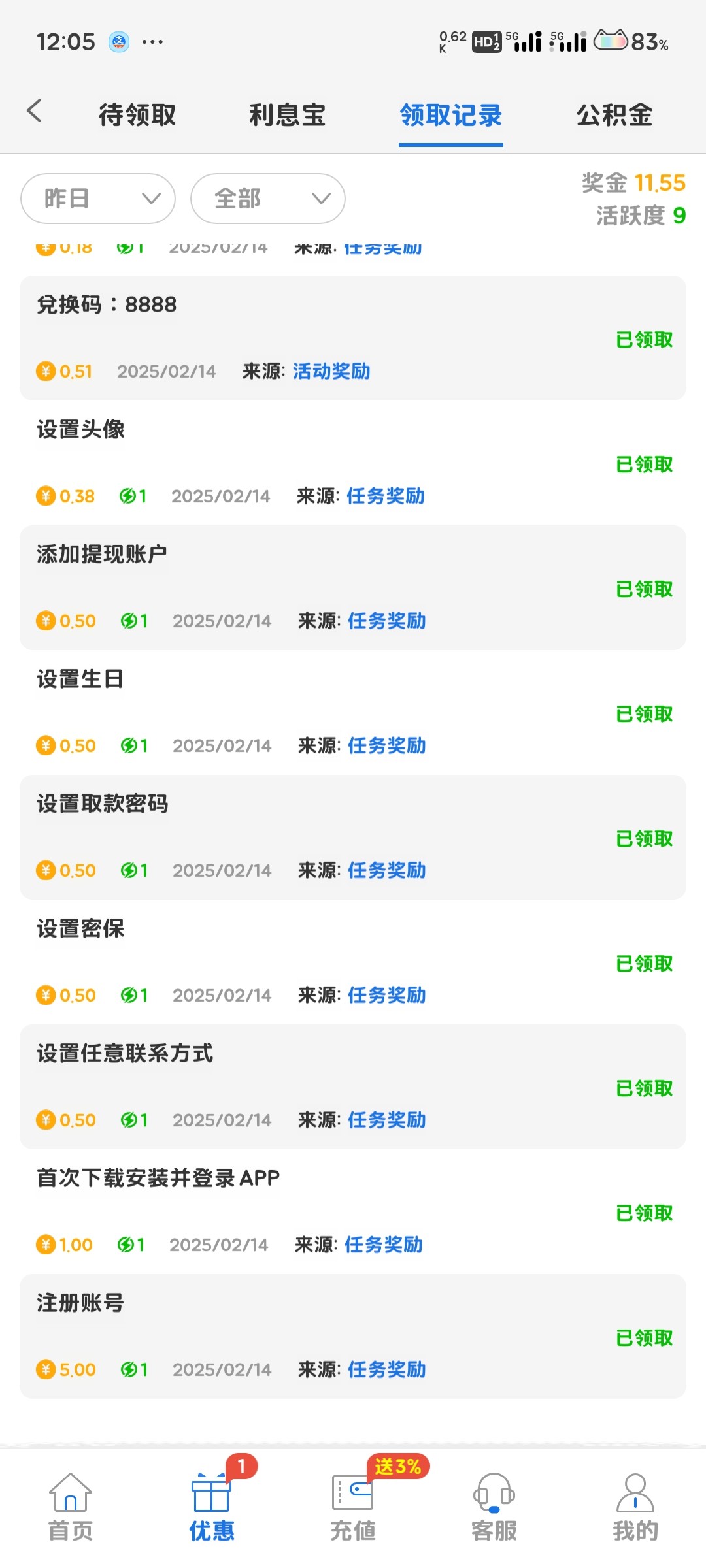This screenshot has height=1568, width=706.
Task: Tap the 活动奖励 source link
Action: pos(331,372)
